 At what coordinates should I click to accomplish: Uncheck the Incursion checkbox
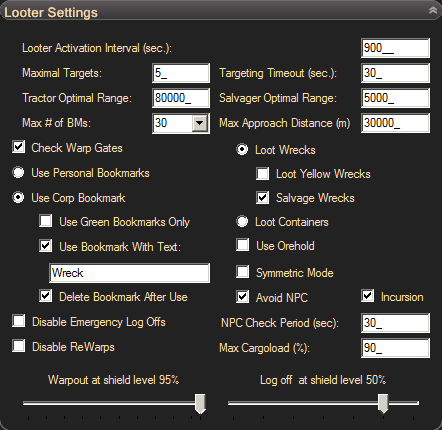[367, 296]
